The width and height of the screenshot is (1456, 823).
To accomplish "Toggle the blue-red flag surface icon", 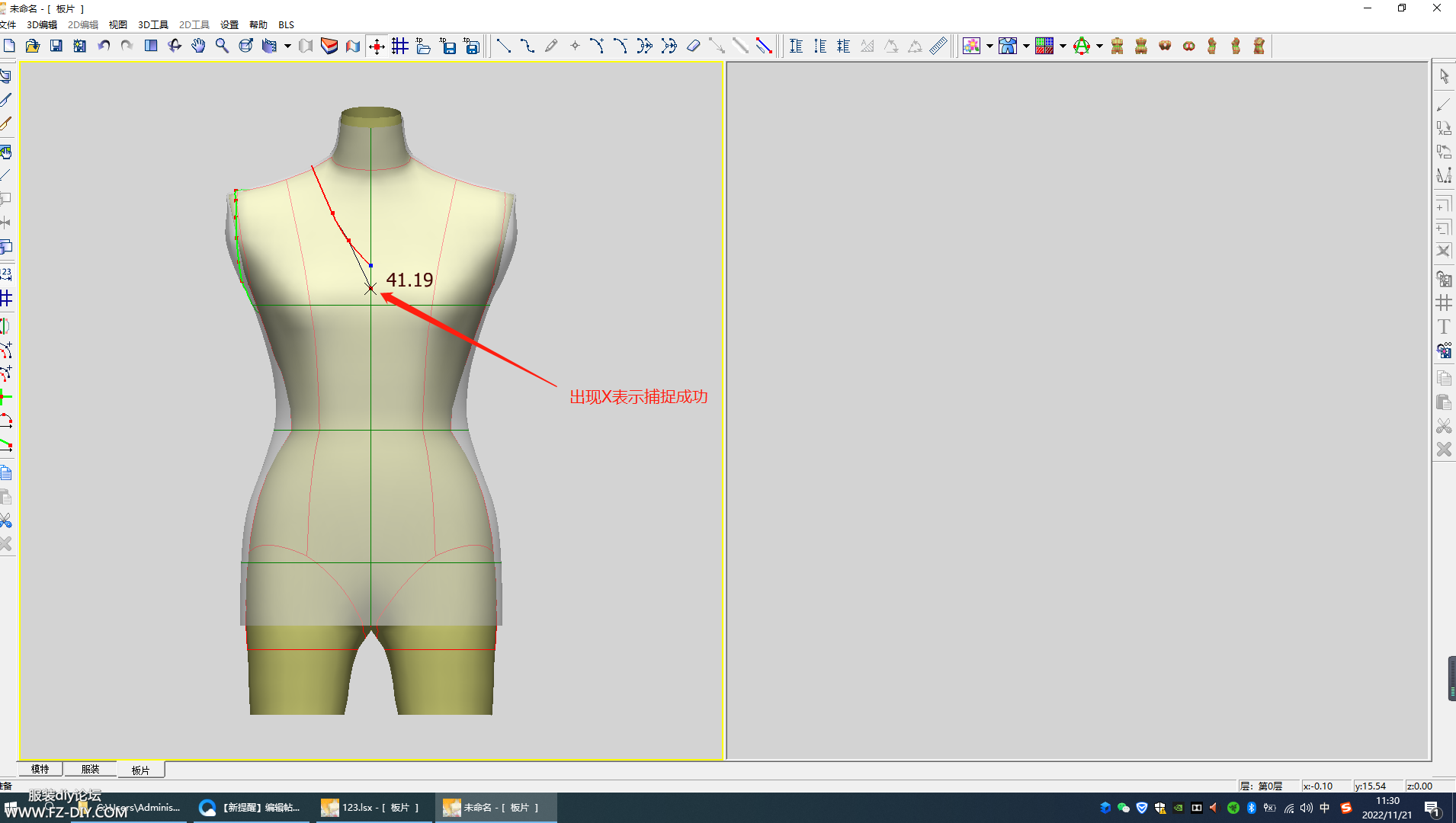I will point(353,46).
